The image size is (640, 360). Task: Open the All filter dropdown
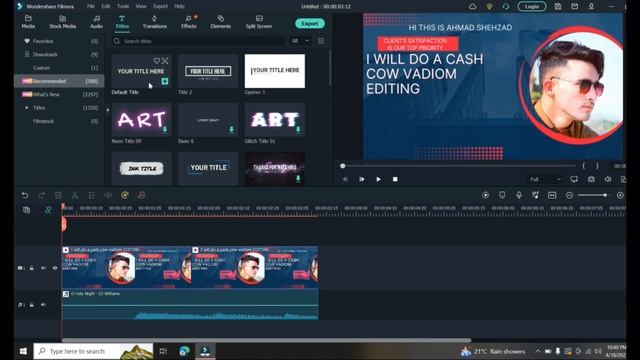pyautogui.click(x=300, y=41)
